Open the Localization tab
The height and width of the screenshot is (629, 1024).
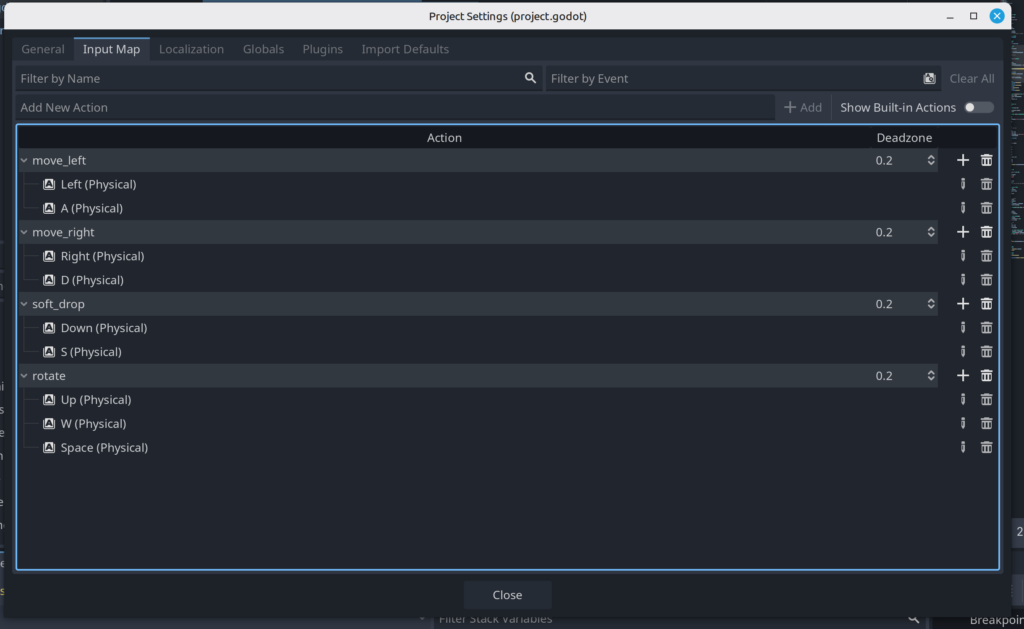[x=191, y=49]
